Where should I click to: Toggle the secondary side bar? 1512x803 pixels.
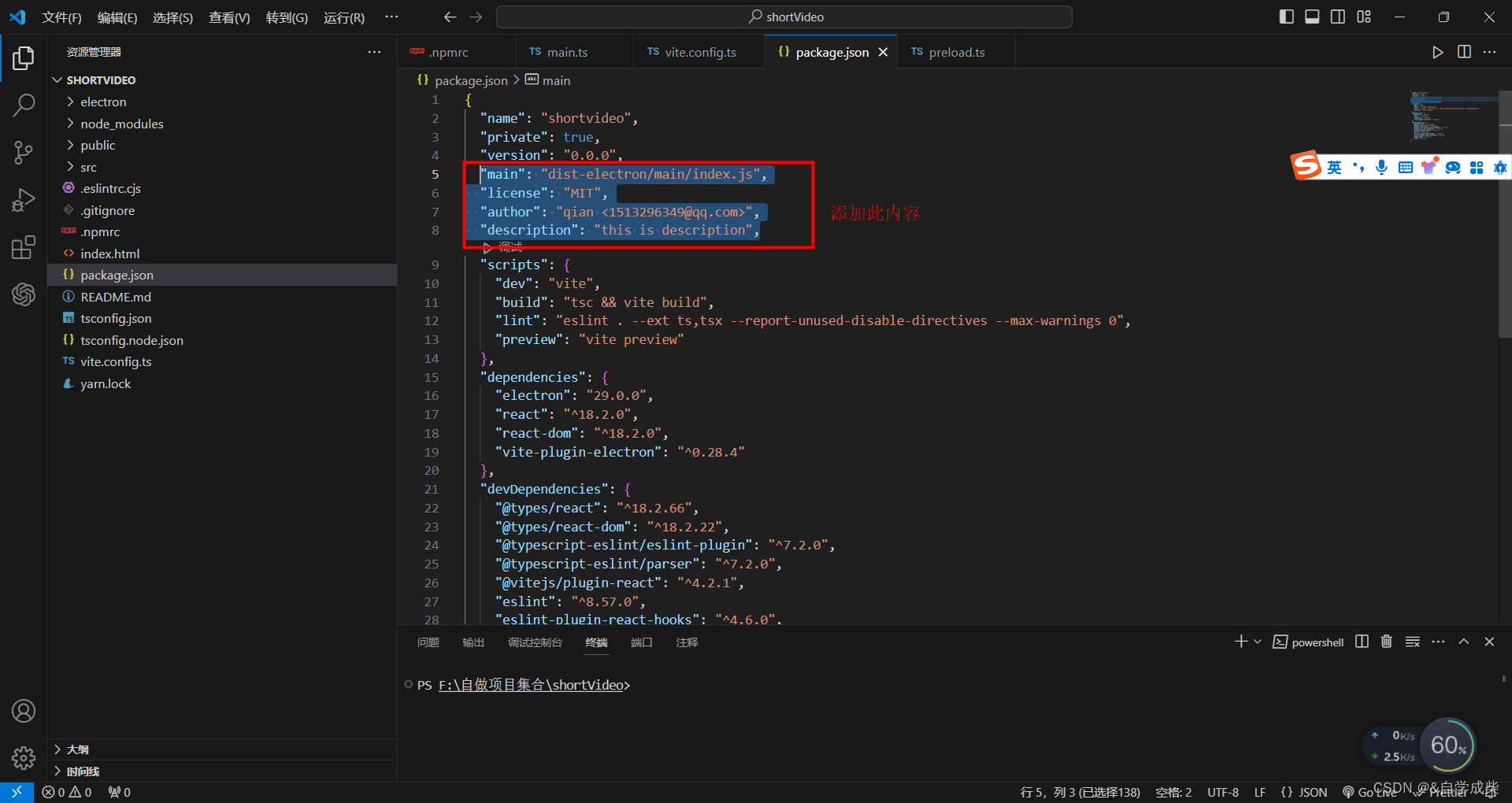coord(1337,16)
